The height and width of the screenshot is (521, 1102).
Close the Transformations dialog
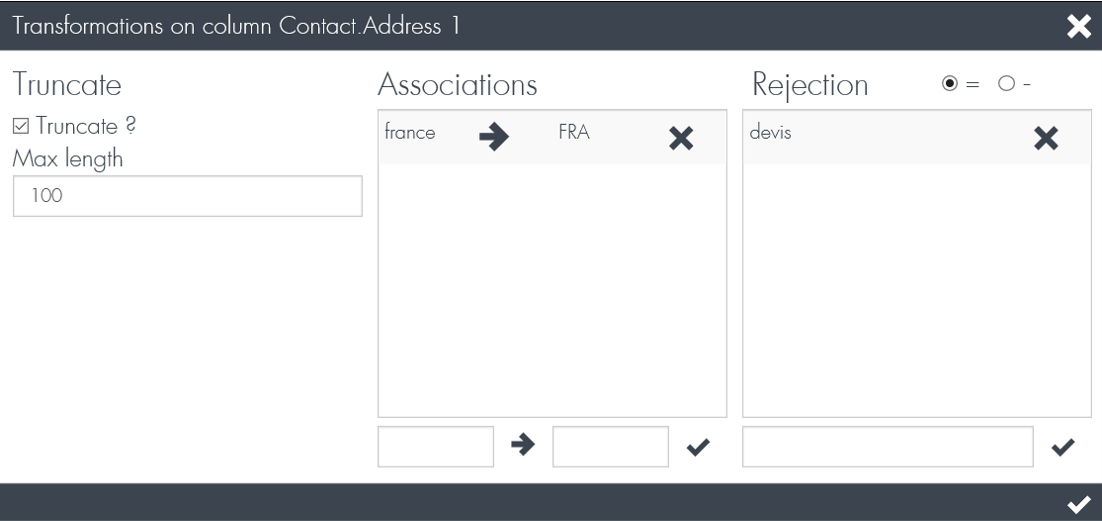pos(1079,26)
